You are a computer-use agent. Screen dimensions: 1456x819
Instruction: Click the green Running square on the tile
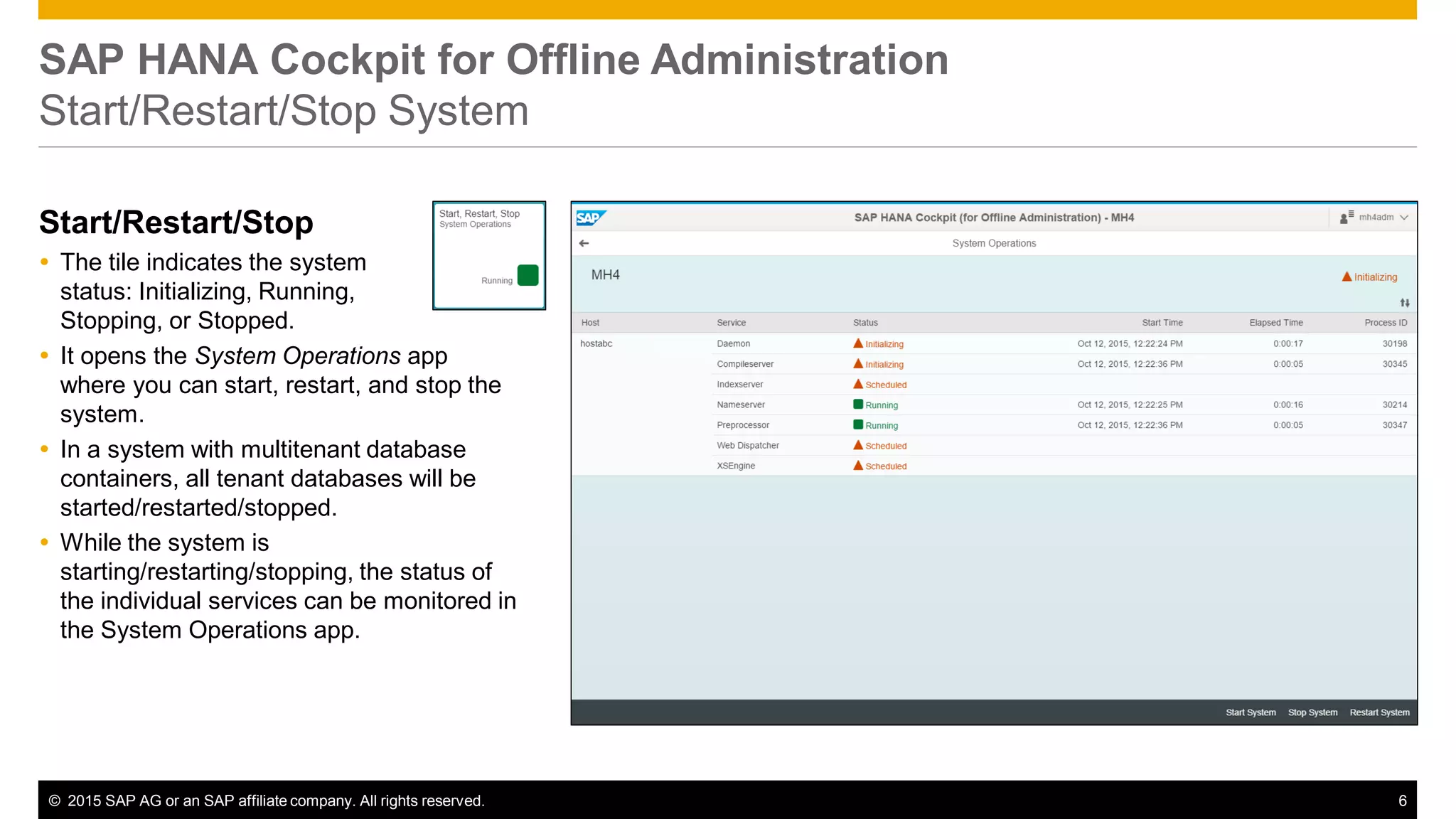click(528, 275)
